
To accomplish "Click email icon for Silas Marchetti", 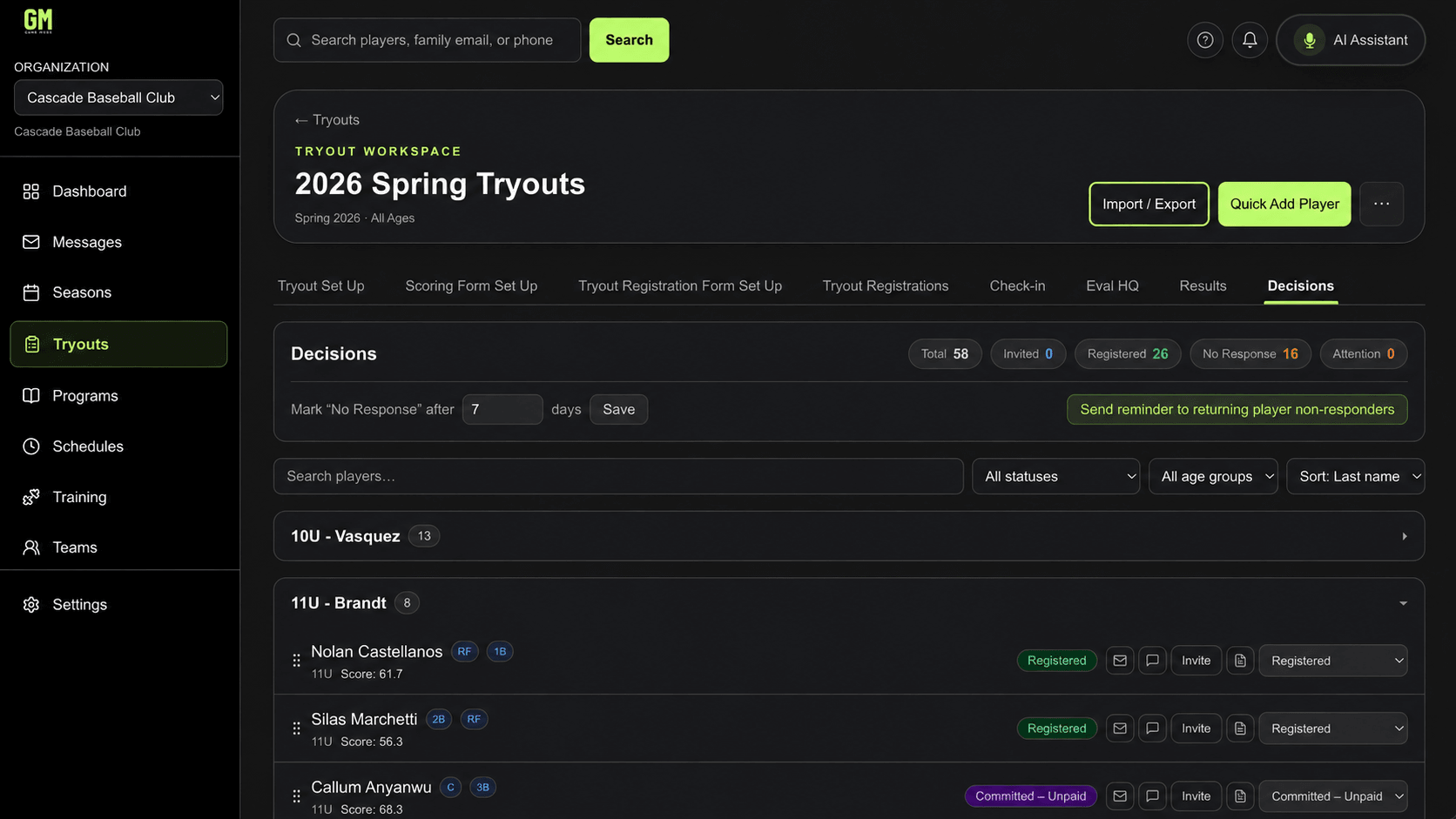I will click(x=1120, y=728).
